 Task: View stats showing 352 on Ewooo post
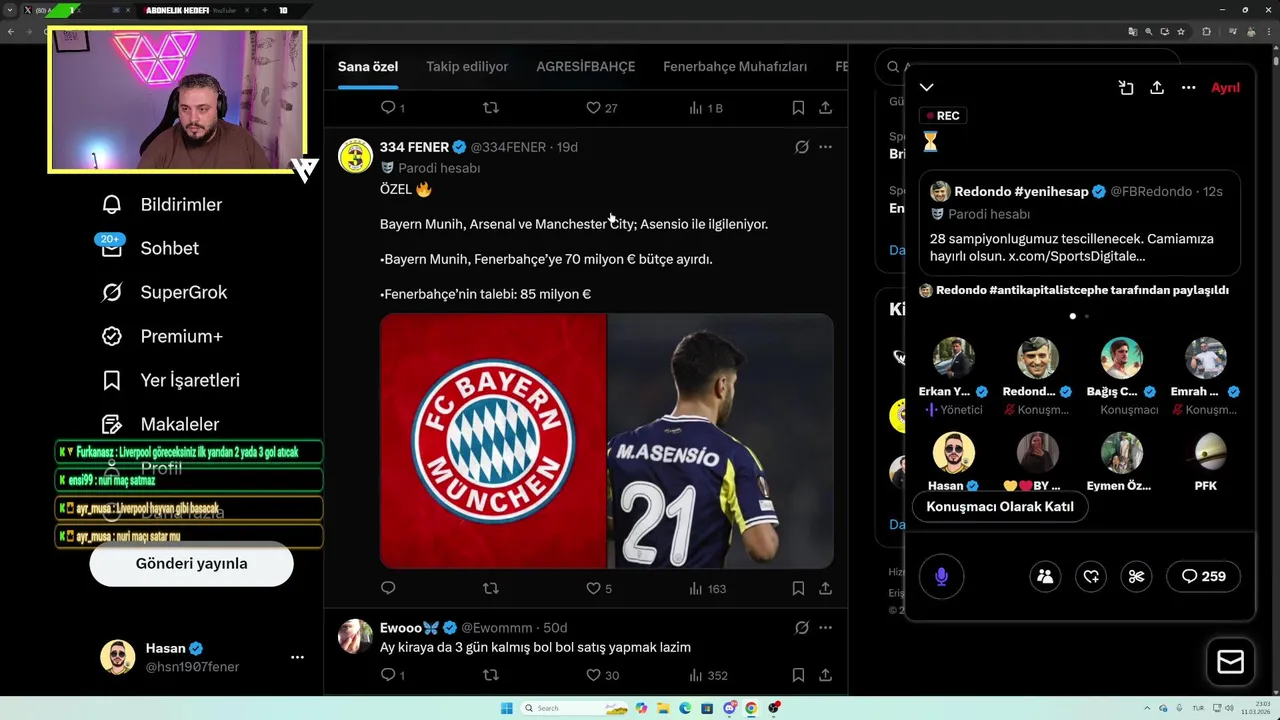pyautogui.click(x=707, y=675)
